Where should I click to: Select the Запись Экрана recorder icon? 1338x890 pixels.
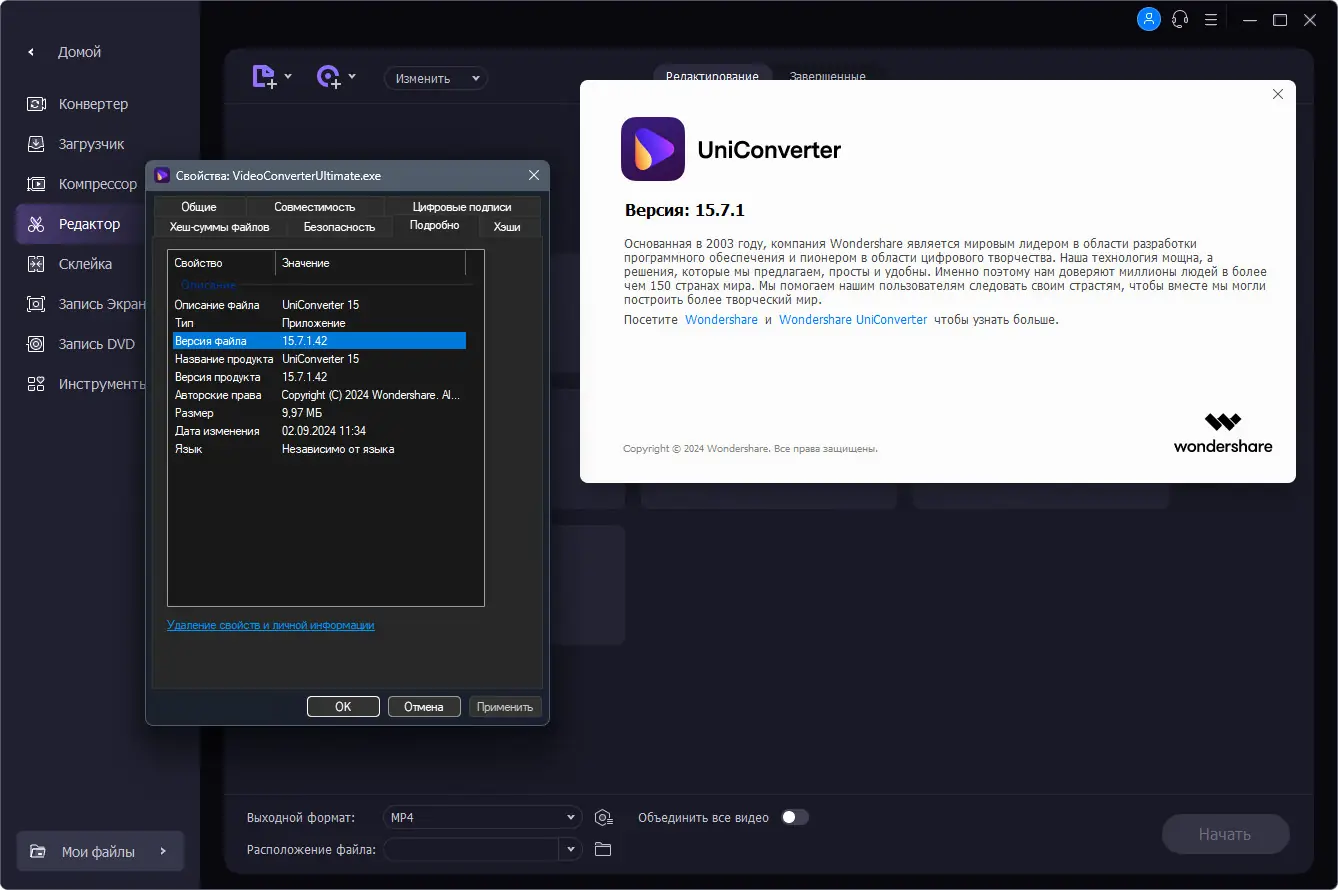coord(36,304)
